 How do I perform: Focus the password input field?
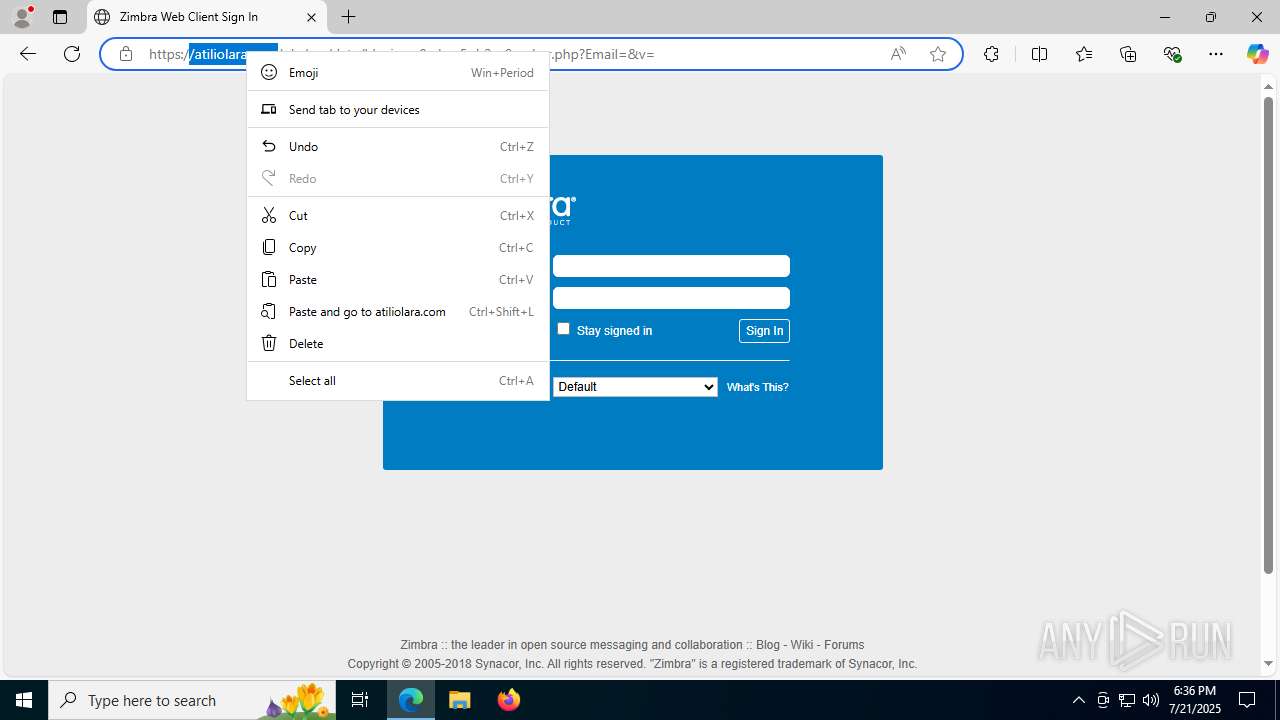click(671, 298)
